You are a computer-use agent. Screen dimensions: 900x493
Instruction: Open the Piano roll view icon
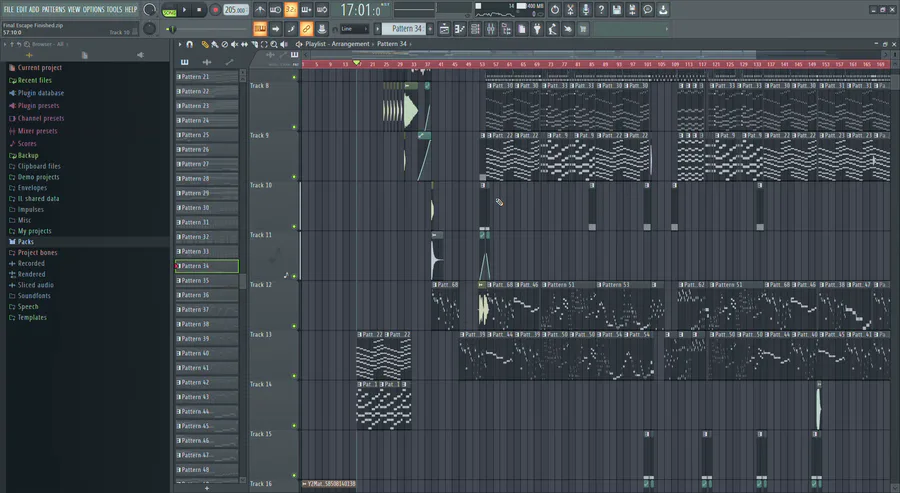460,29
